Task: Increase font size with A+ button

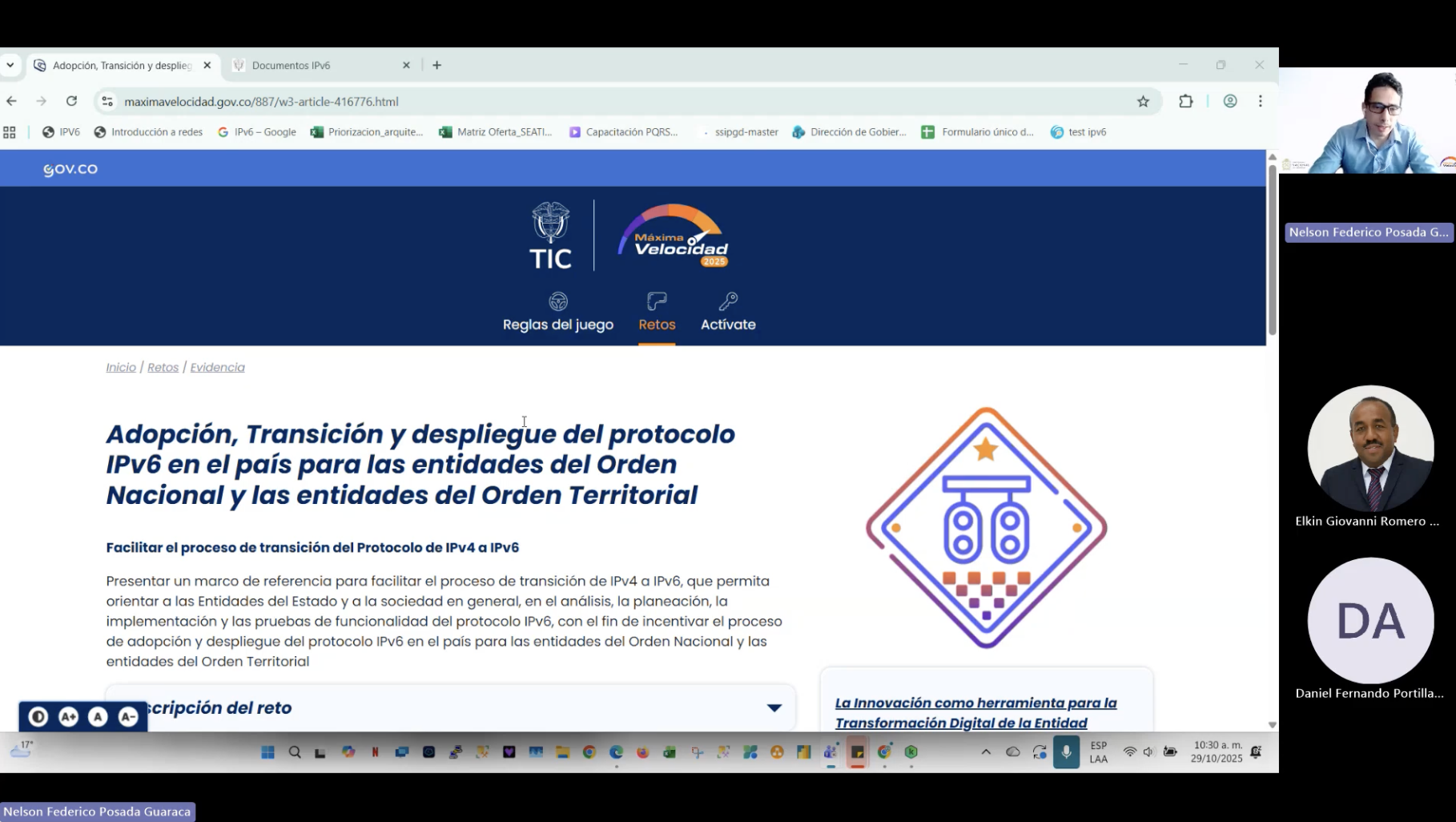Action: point(68,716)
